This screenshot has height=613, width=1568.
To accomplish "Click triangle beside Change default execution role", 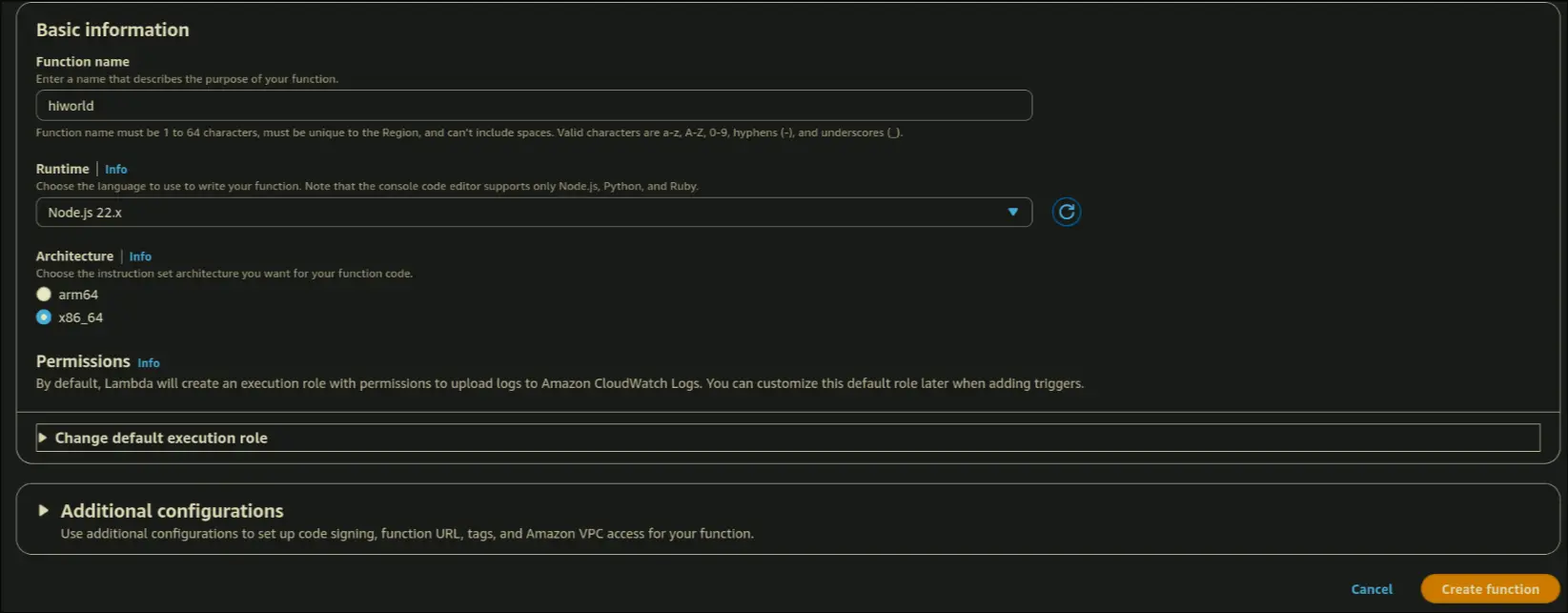I will (43, 438).
